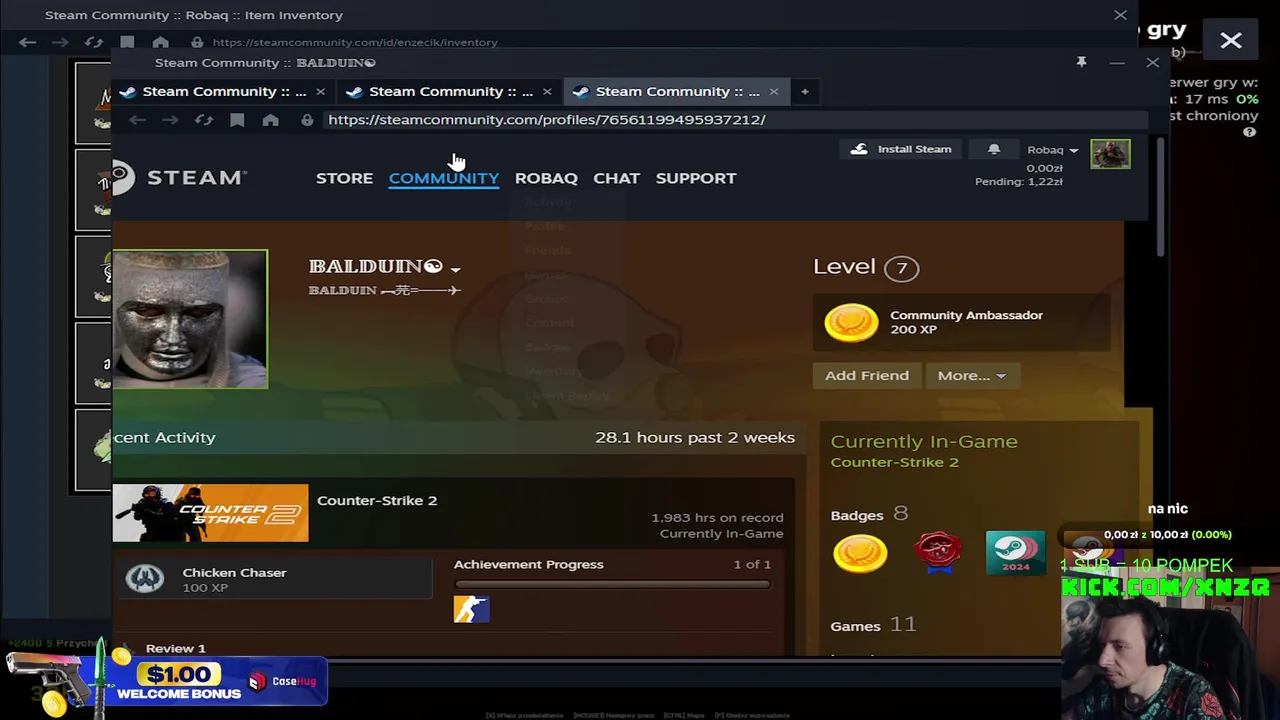Open the Steam 2024 badge
1280x720 pixels.
coord(1015,552)
